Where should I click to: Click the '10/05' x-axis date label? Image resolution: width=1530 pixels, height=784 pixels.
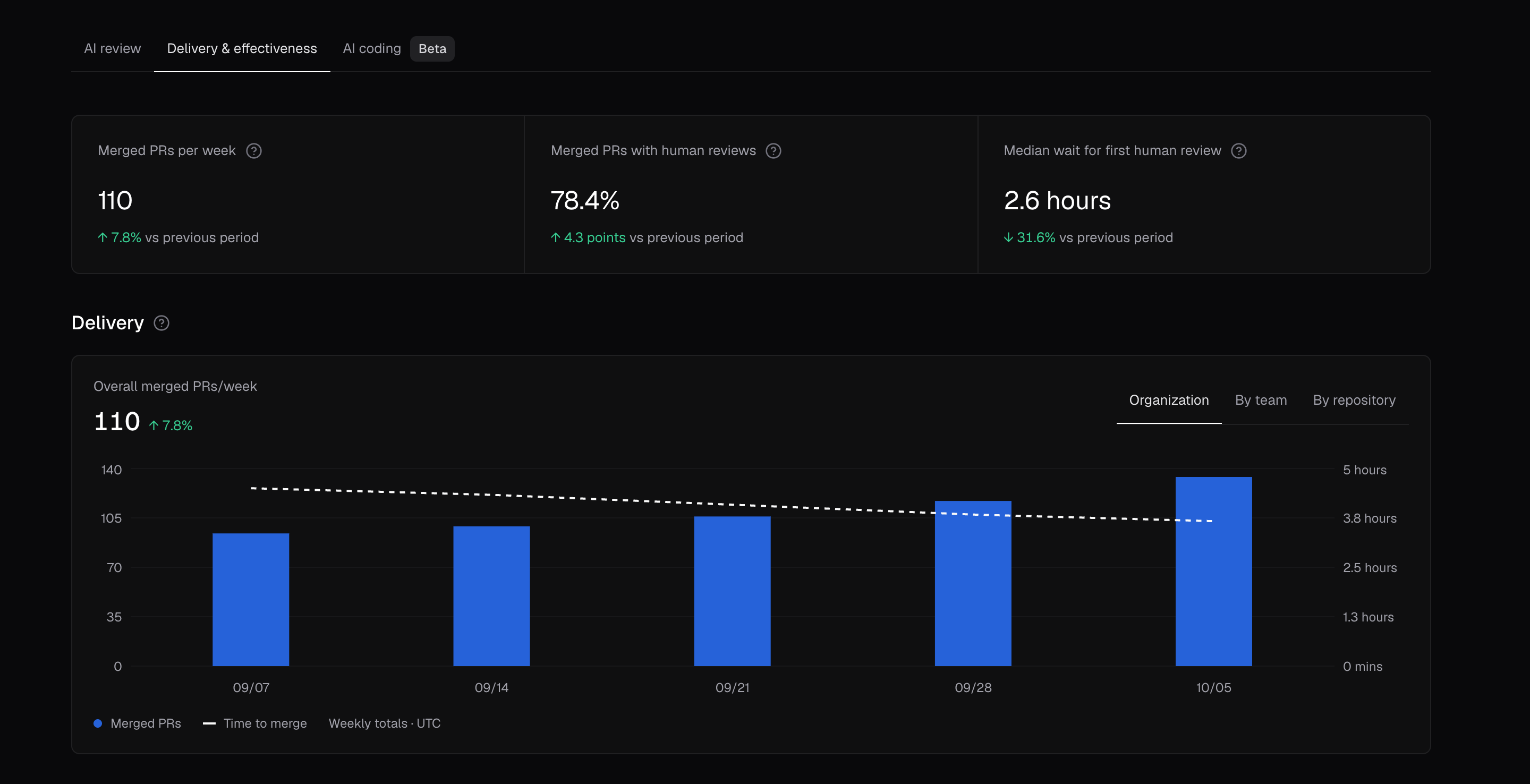(x=1213, y=688)
